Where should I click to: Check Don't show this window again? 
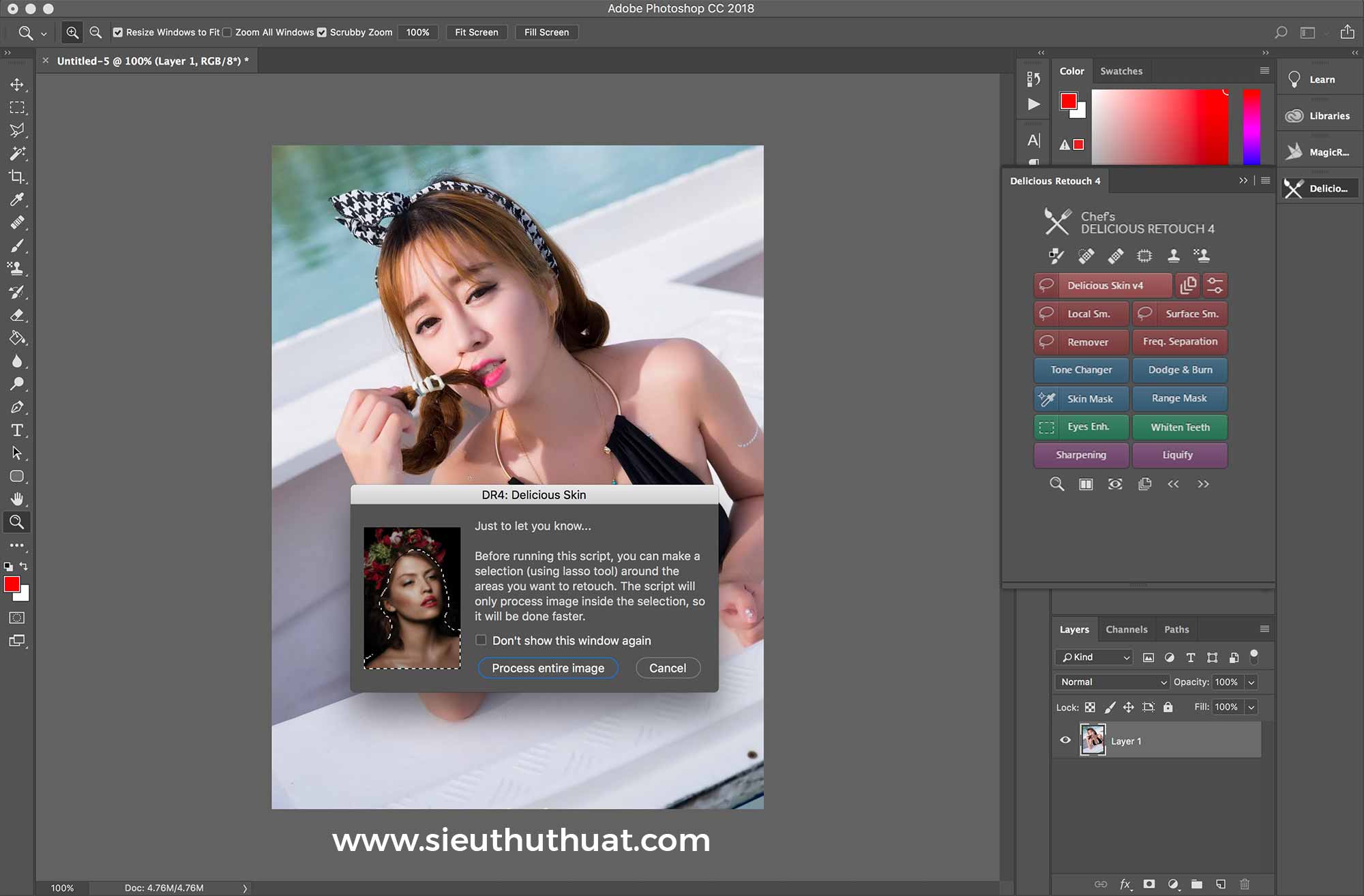click(481, 640)
